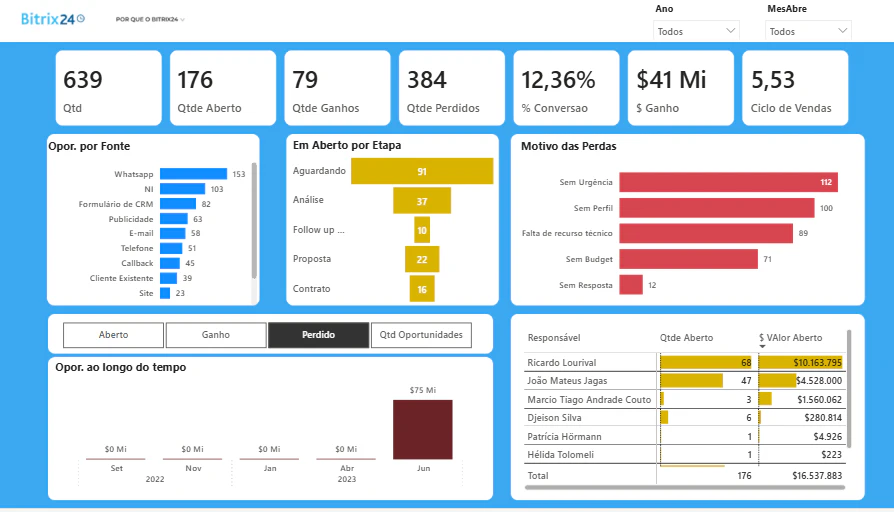This screenshot has width=894, height=512.
Task: Click the E-mail source bar
Action: pos(173,233)
